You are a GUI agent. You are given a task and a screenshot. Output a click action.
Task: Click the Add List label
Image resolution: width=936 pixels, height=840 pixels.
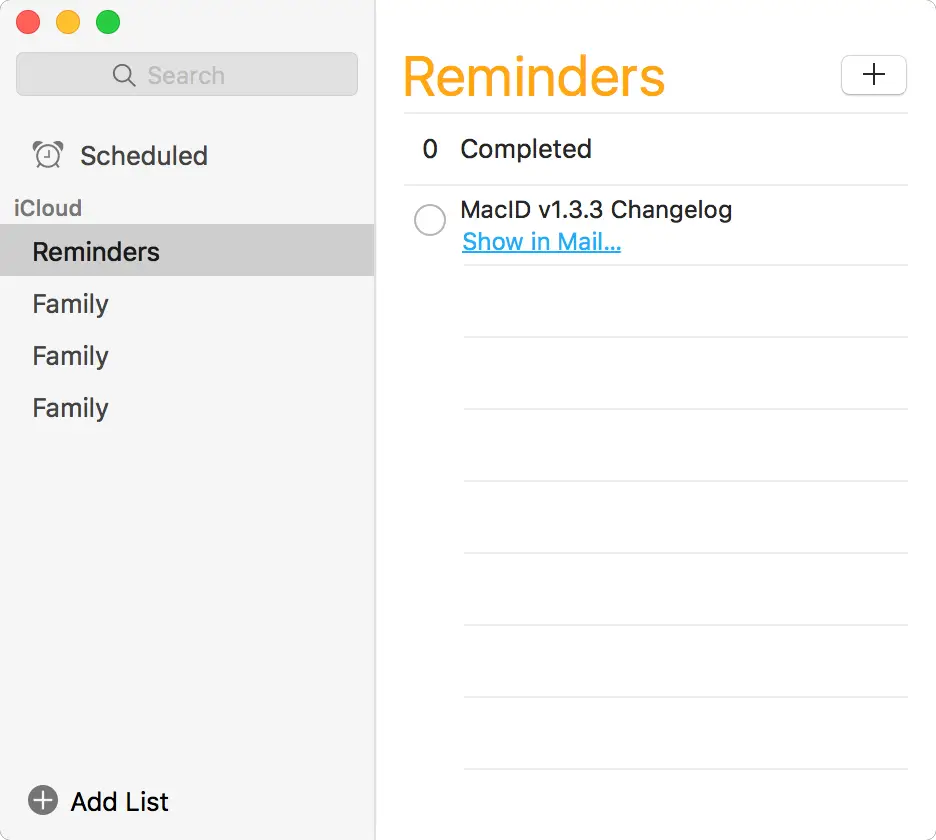click(120, 802)
